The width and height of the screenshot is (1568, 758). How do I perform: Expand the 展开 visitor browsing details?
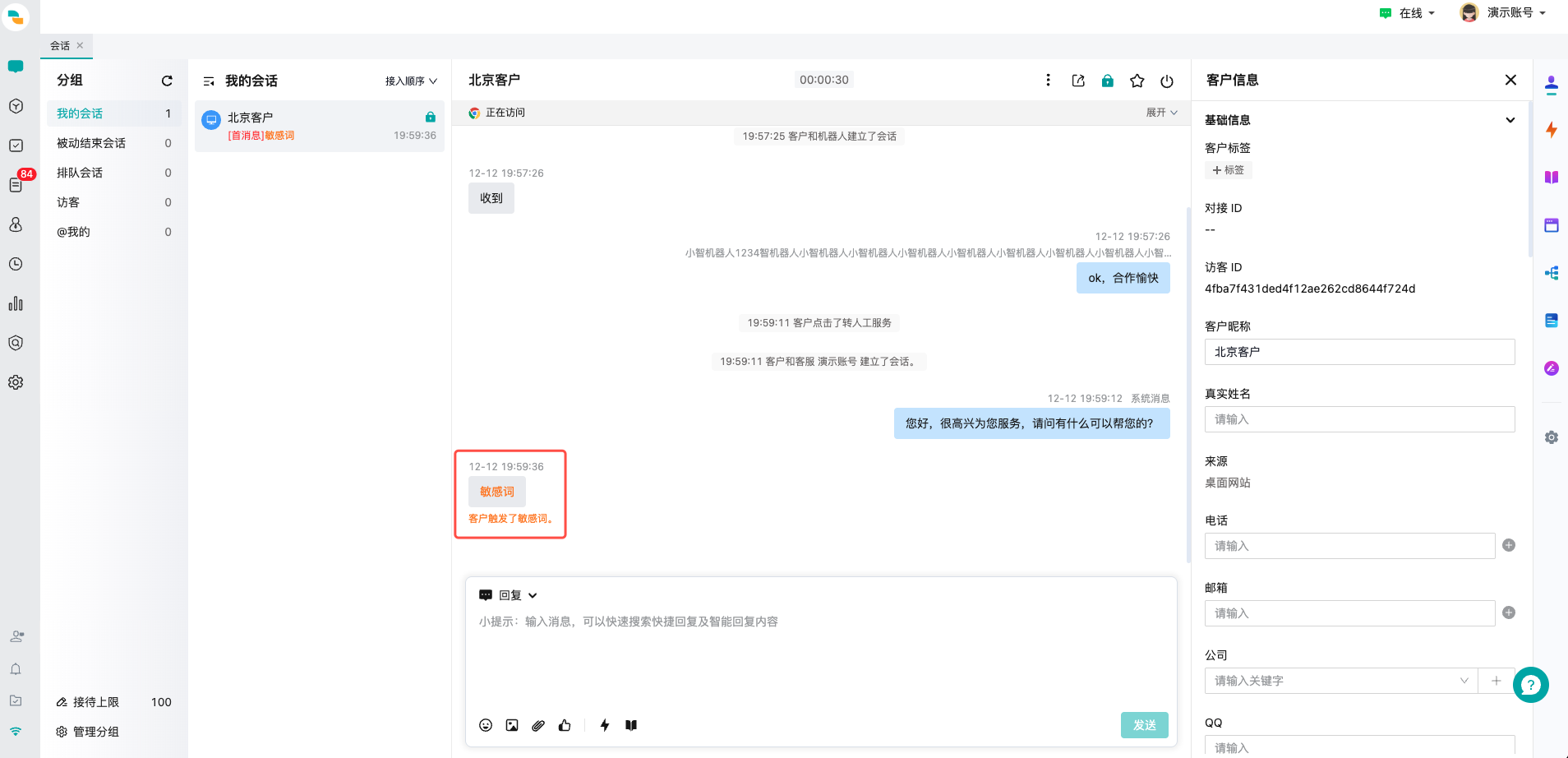point(1161,113)
